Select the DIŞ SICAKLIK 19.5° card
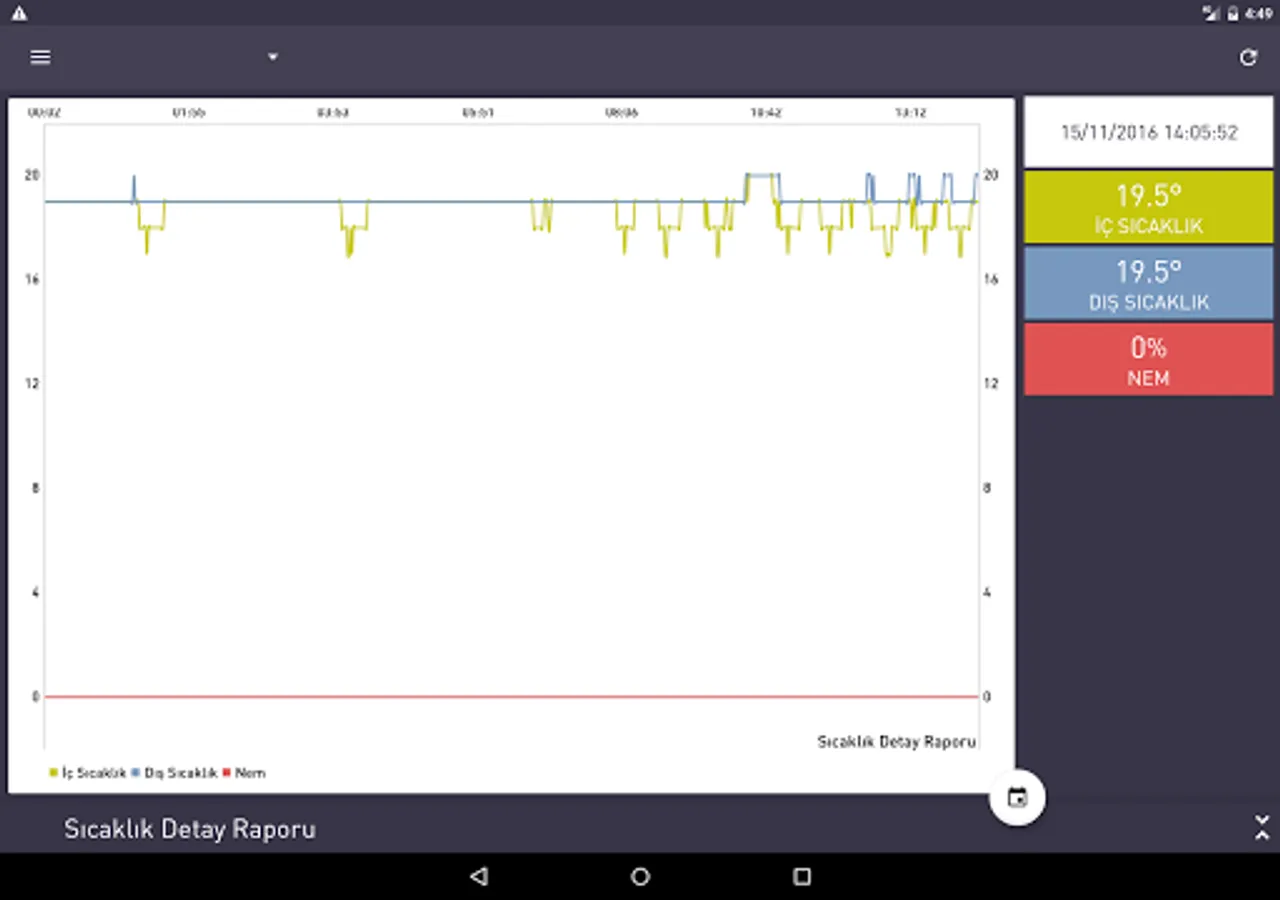This screenshot has width=1280, height=900. [1148, 283]
